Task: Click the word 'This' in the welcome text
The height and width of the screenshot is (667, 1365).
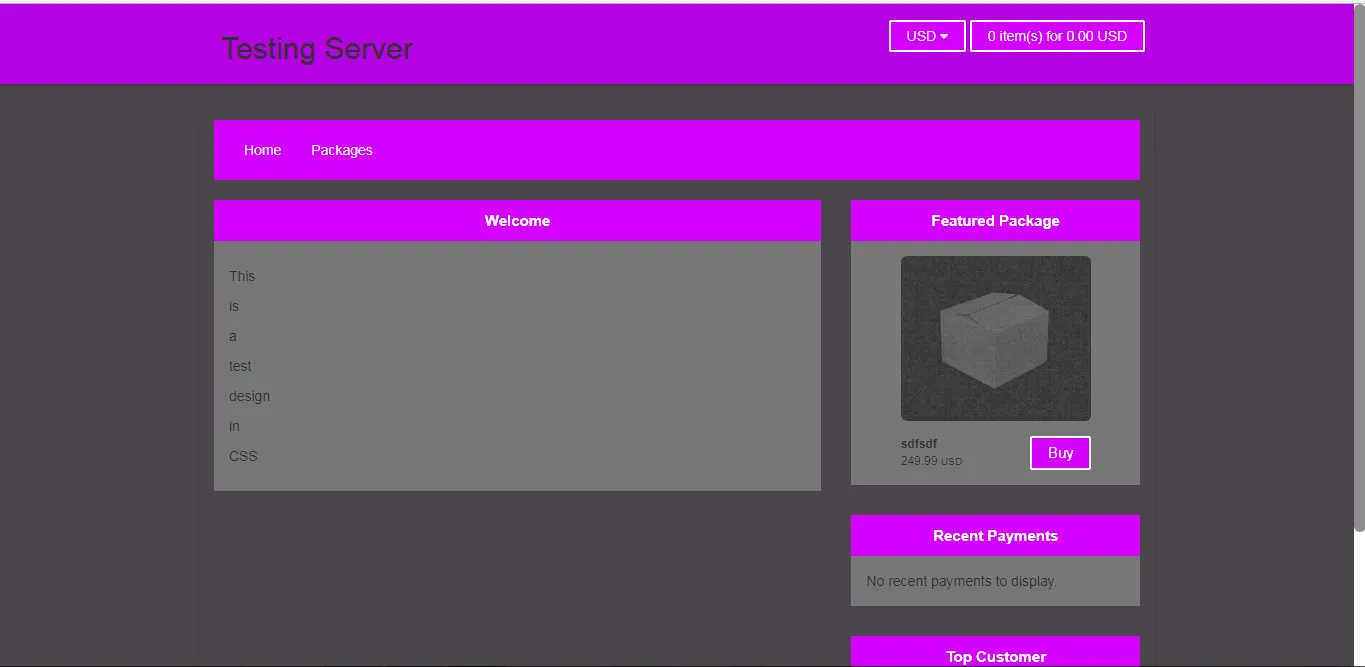Action: [242, 276]
